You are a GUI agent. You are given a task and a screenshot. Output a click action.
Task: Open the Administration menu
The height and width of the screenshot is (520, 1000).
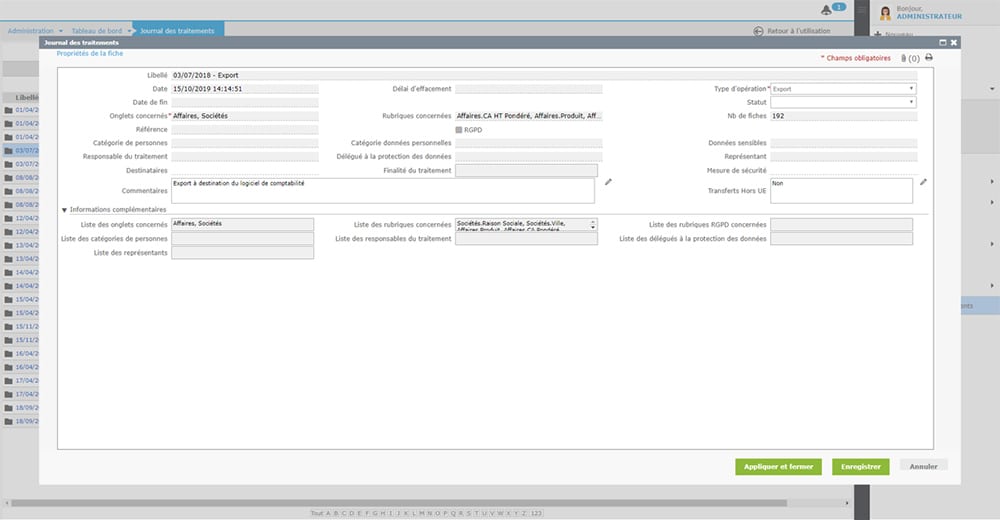point(31,31)
